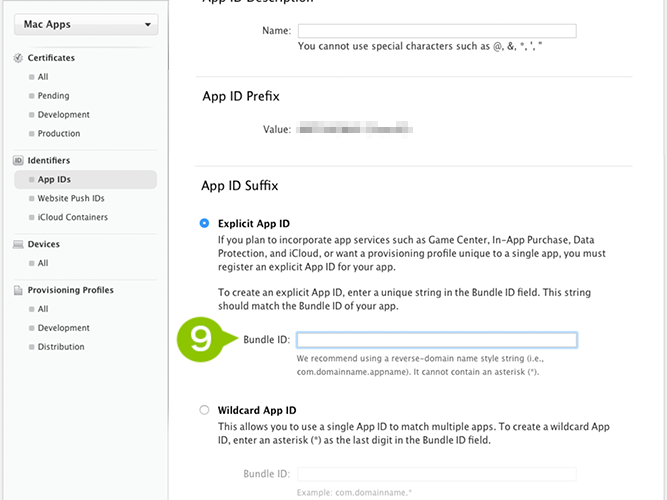The width and height of the screenshot is (667, 500).
Task: Click the Devices heading
Action: [43, 244]
